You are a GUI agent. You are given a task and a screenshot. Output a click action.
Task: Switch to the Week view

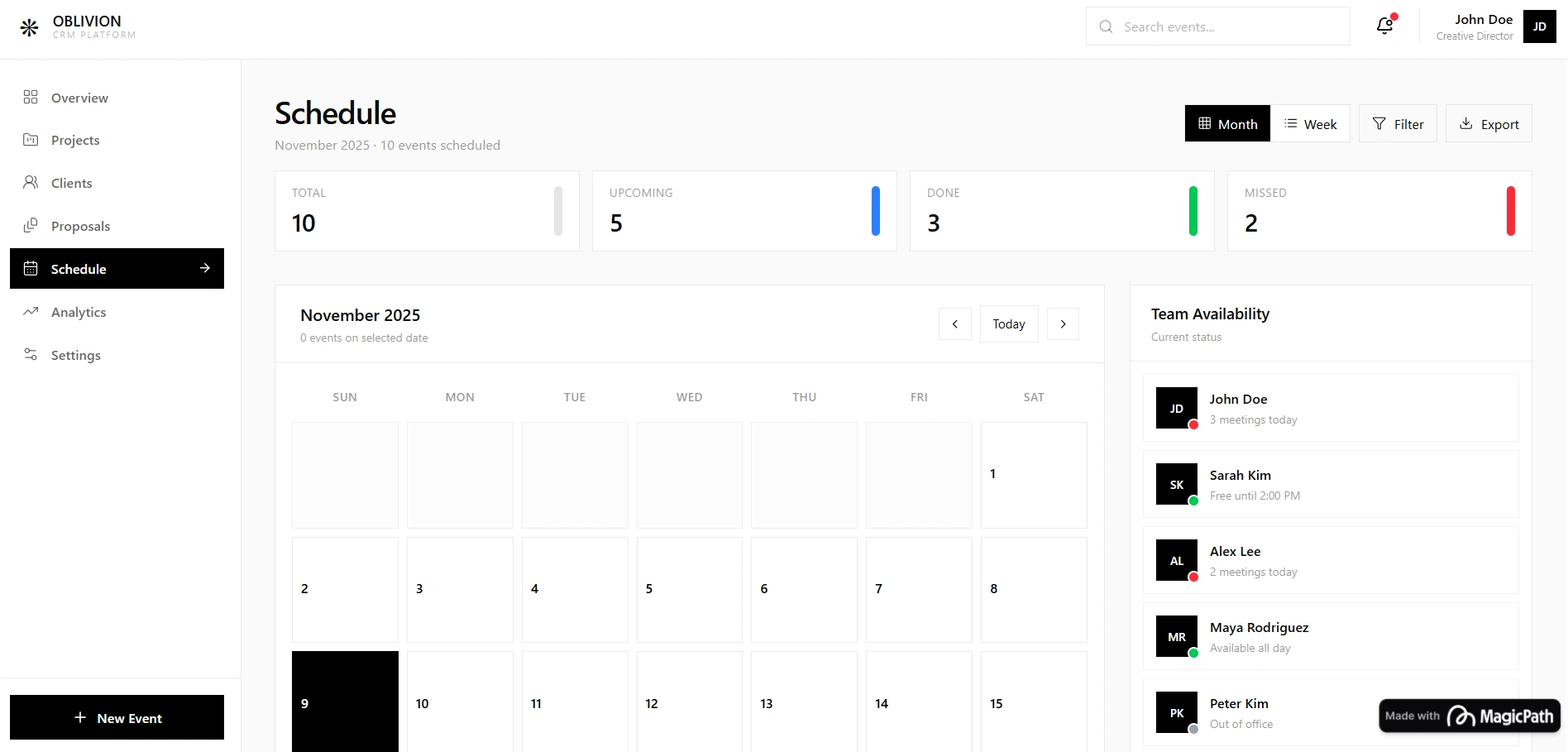coord(1311,123)
